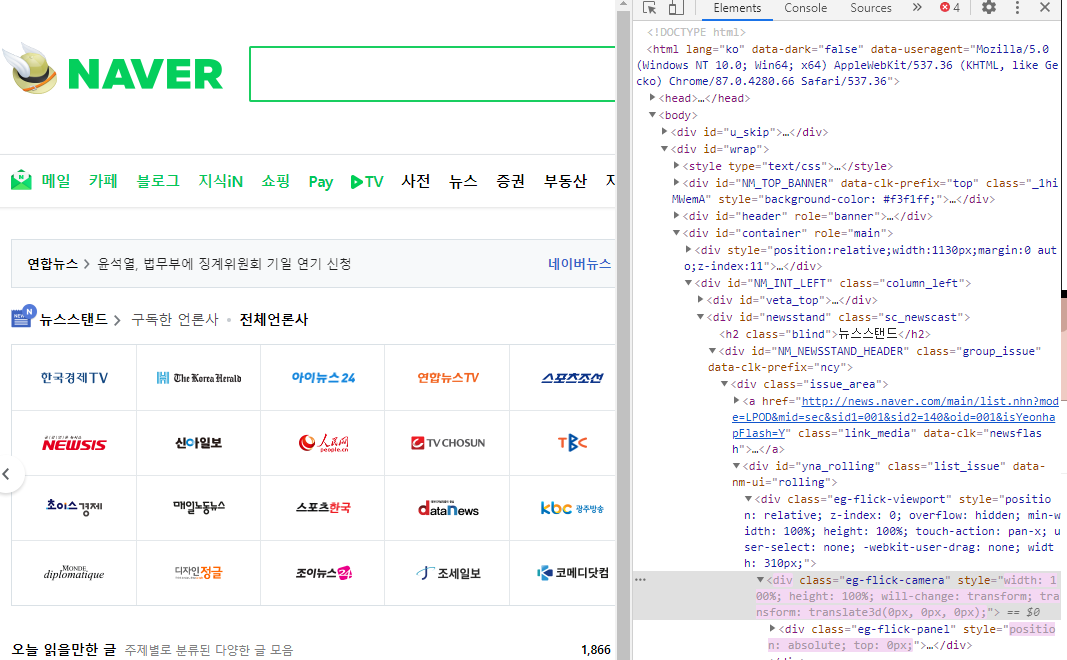Open the 블로그 menu item

[158, 181]
